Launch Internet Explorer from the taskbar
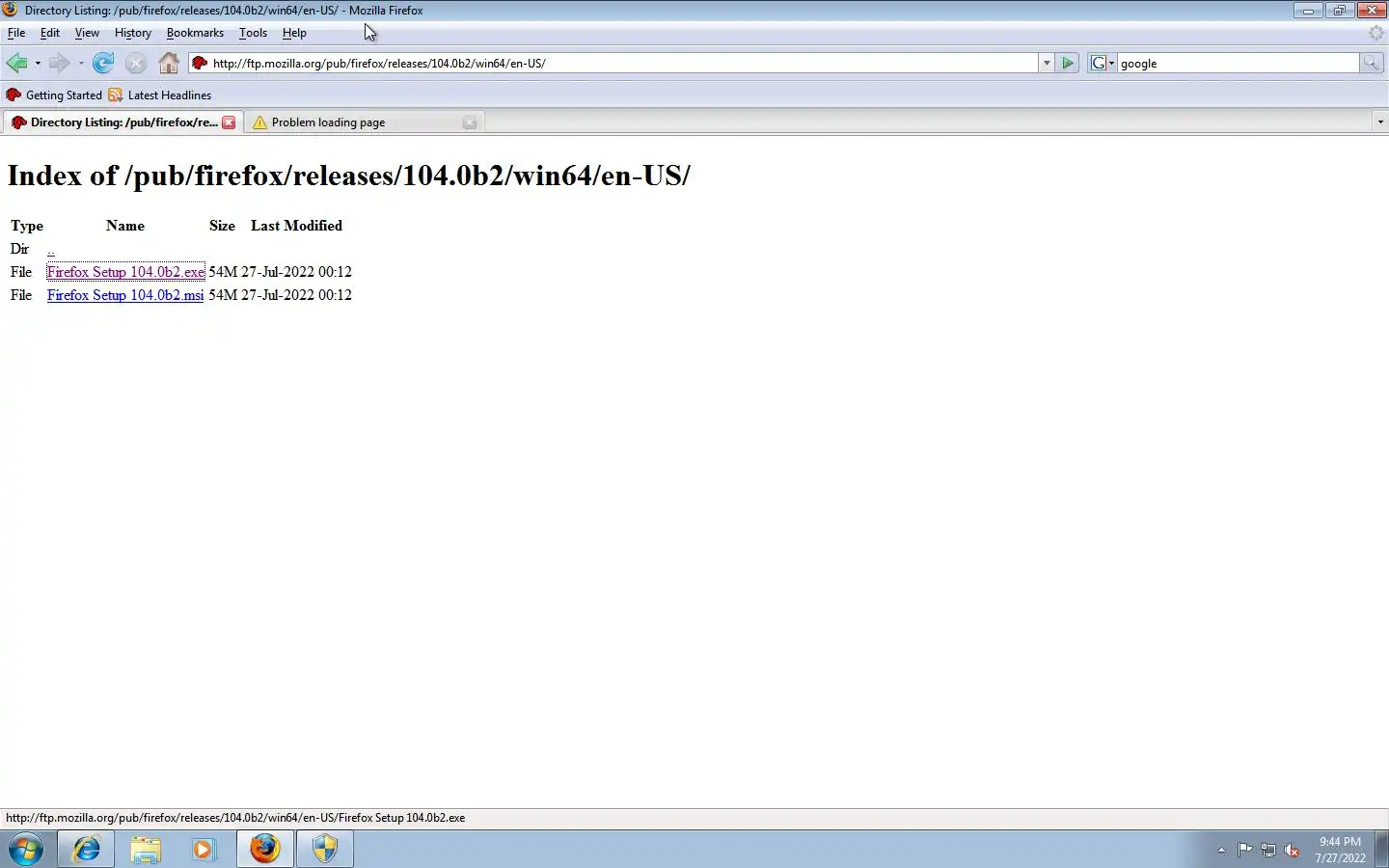 pos(87,849)
